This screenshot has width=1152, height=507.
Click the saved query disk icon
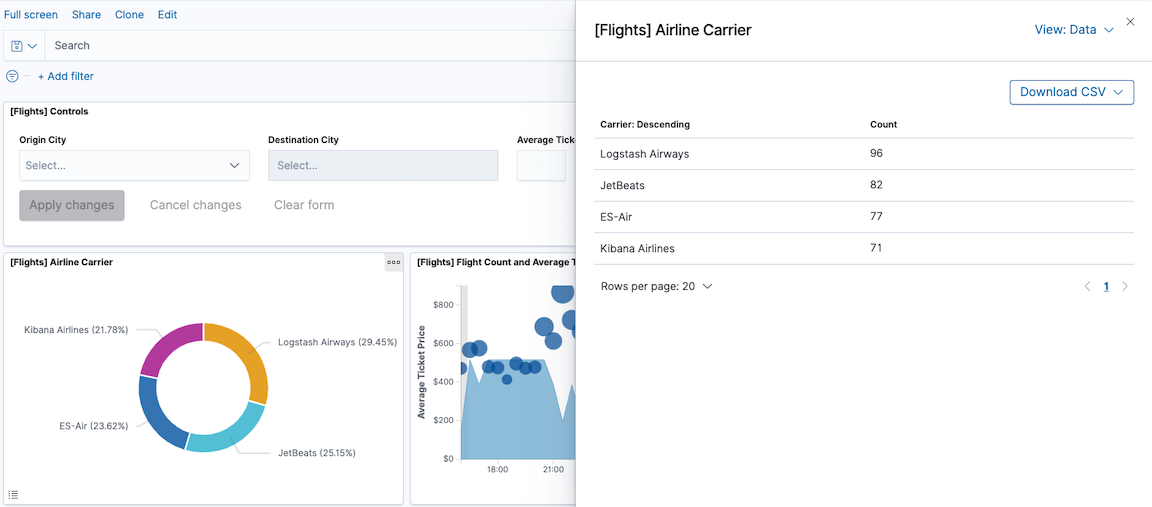click(17, 46)
